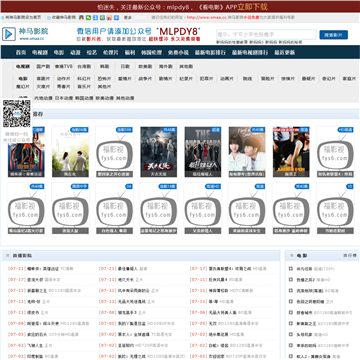Viewport: 360px width, 360px height.
Task: Open the 更多 share options
Action: click(x=127, y=17)
